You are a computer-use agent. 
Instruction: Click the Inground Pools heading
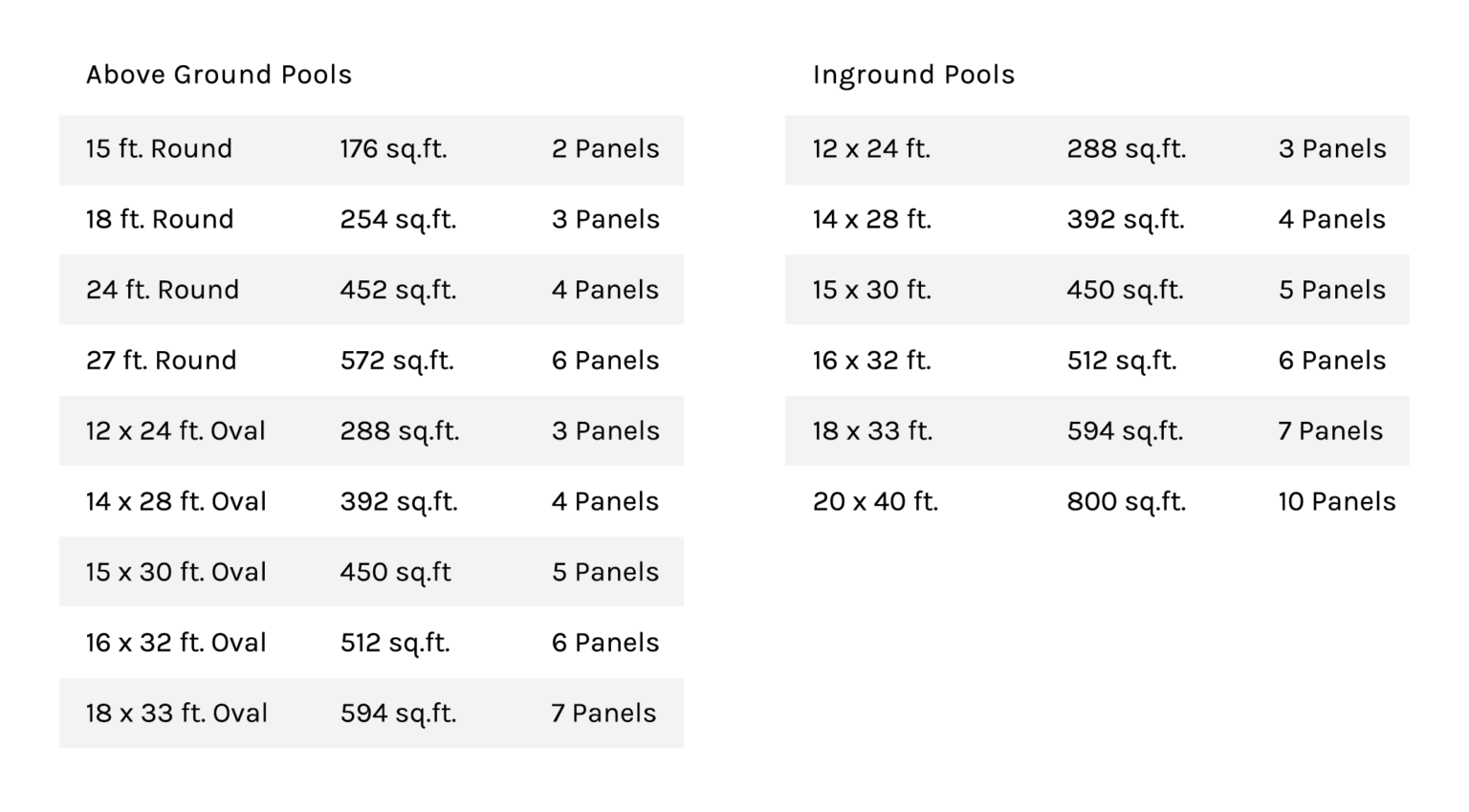[913, 75]
